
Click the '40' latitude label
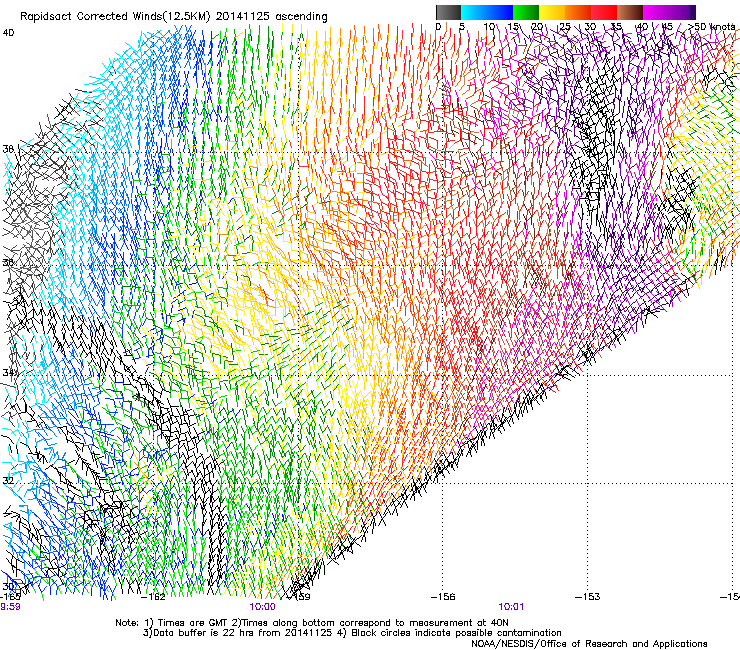tap(8, 33)
